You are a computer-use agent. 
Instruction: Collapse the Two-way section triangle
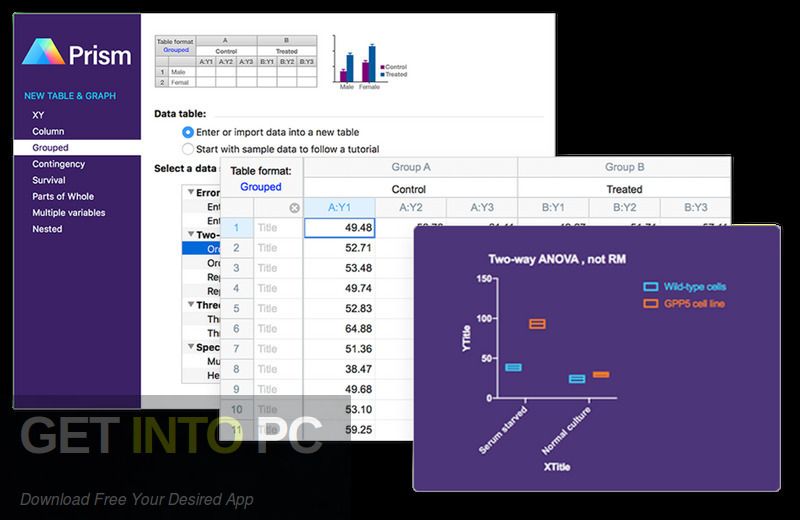click(190, 234)
